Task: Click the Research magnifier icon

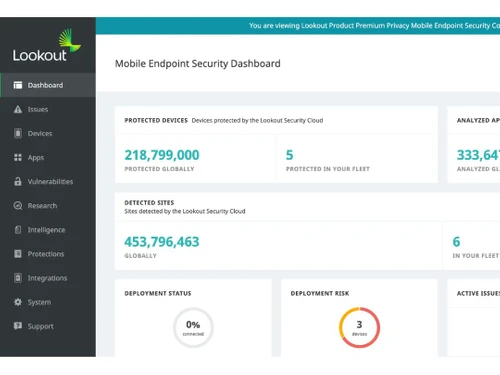Action: 18,206
